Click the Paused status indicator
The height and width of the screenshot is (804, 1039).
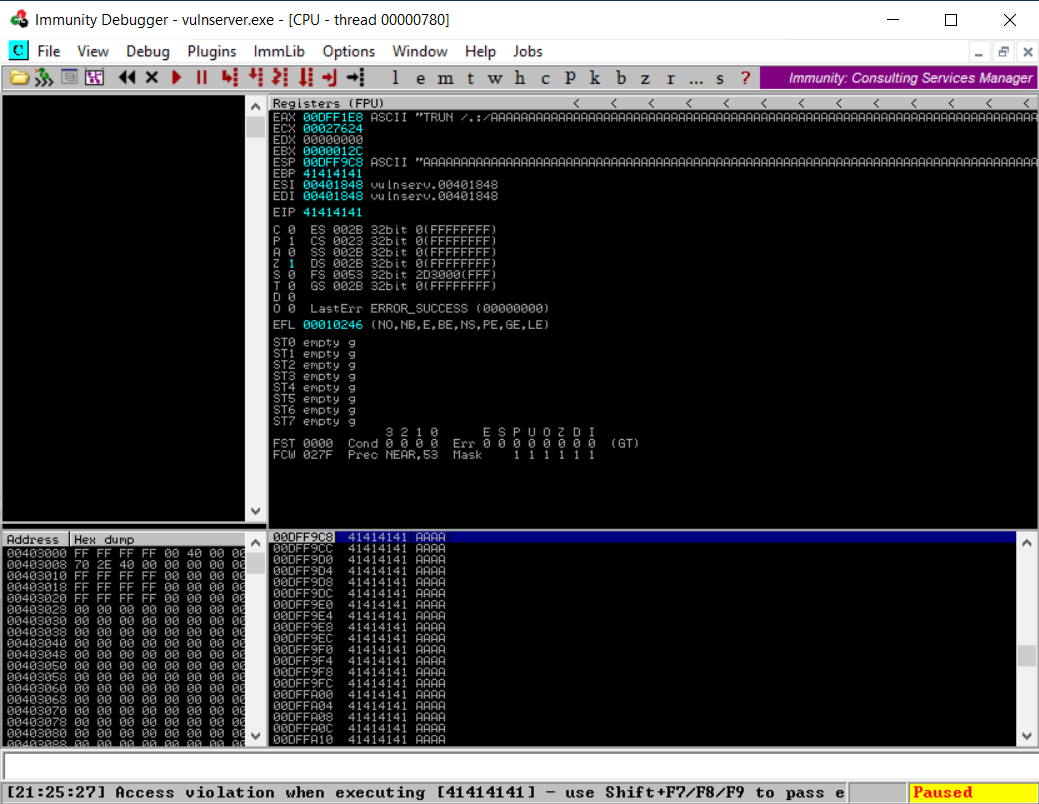[x=972, y=793]
